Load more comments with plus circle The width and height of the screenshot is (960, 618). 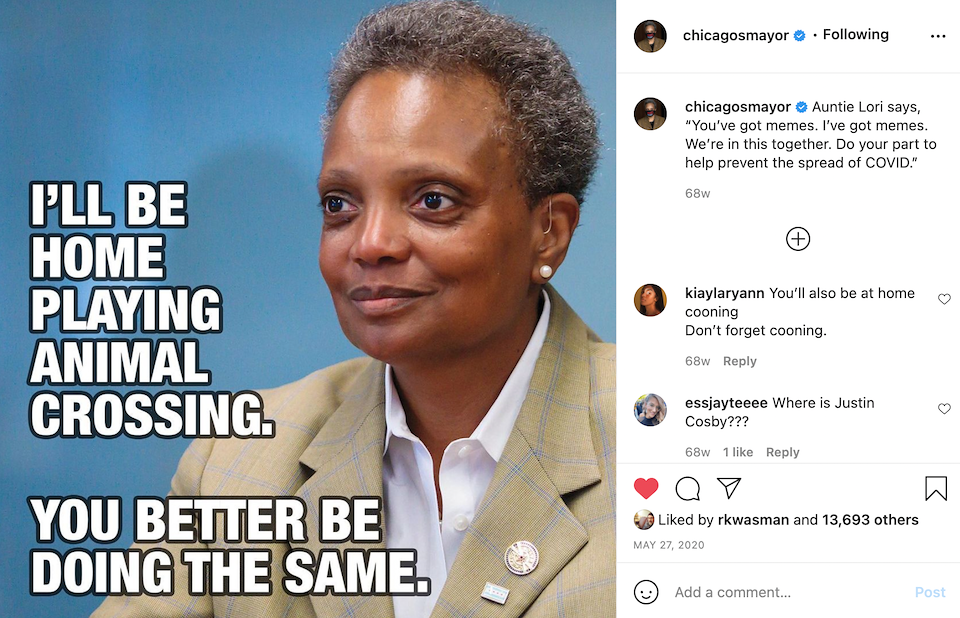pos(798,238)
